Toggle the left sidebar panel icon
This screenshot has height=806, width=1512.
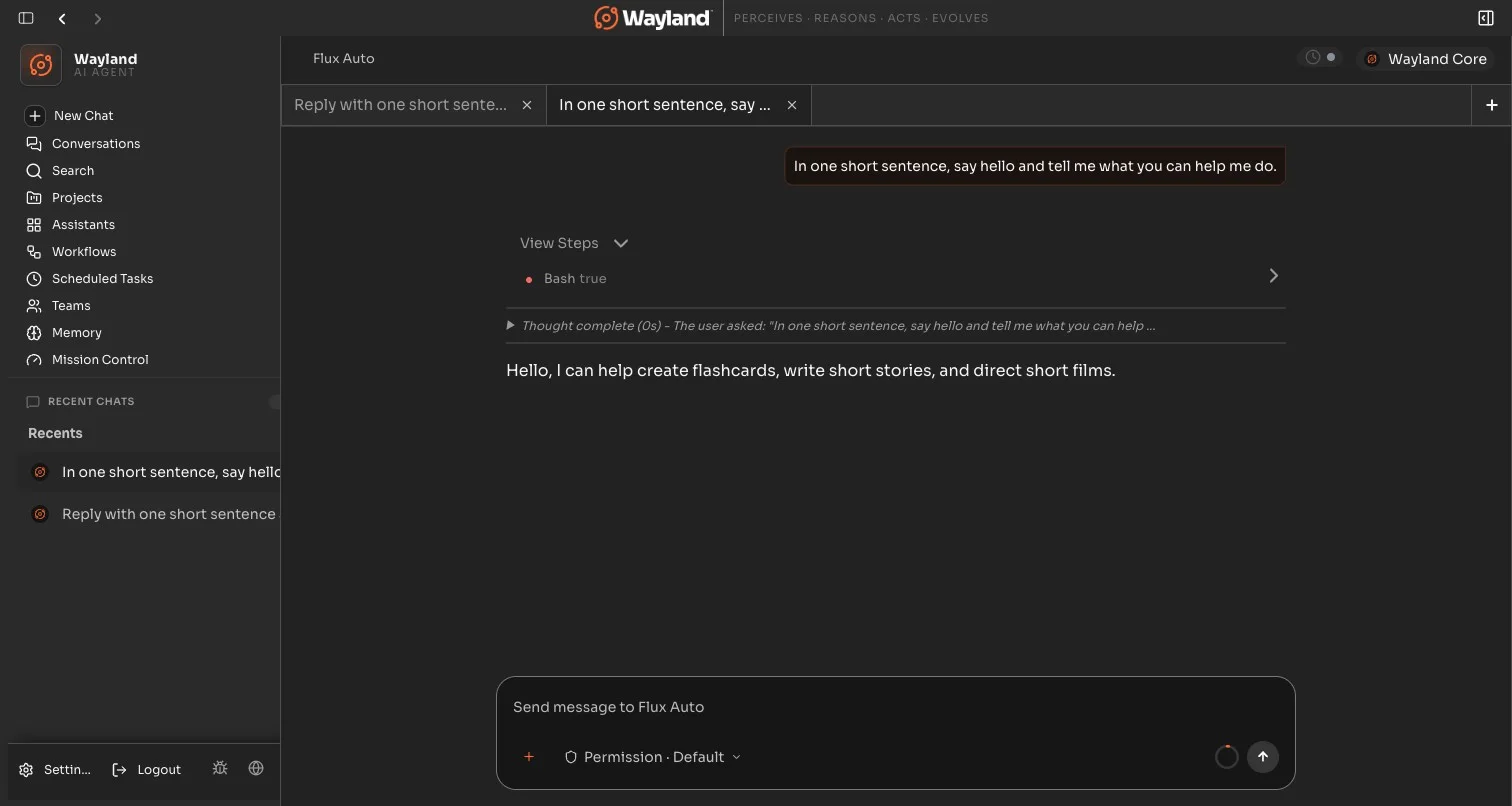[26, 18]
